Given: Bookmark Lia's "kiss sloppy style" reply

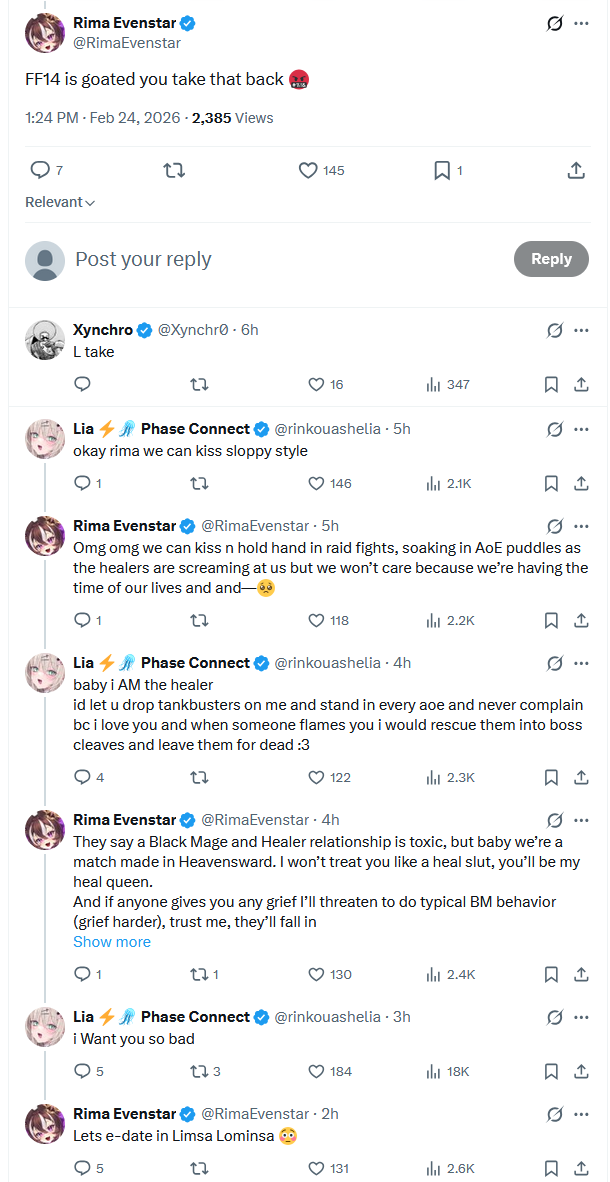Looking at the screenshot, I should click(x=551, y=483).
